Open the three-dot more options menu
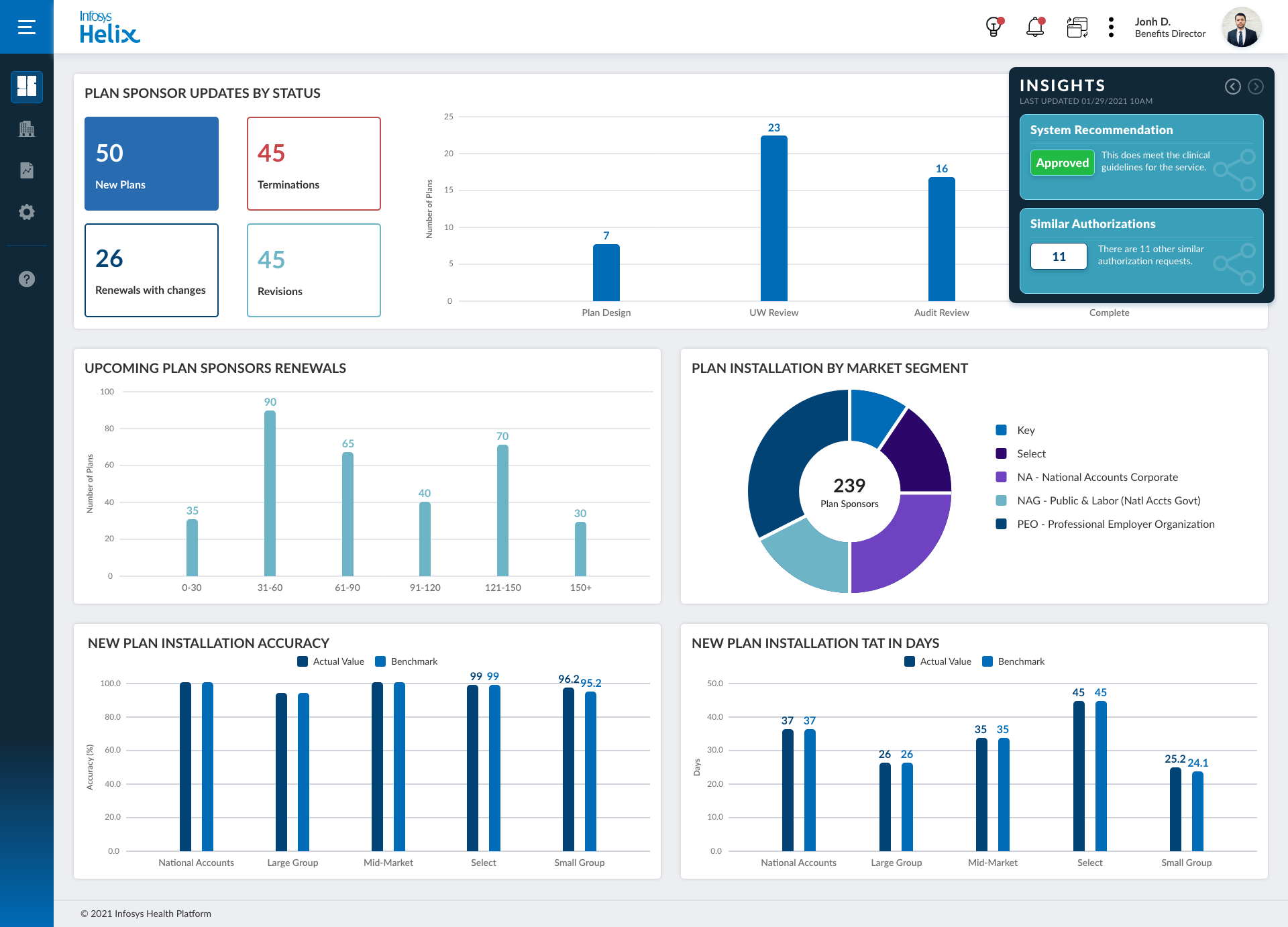 [x=1111, y=28]
